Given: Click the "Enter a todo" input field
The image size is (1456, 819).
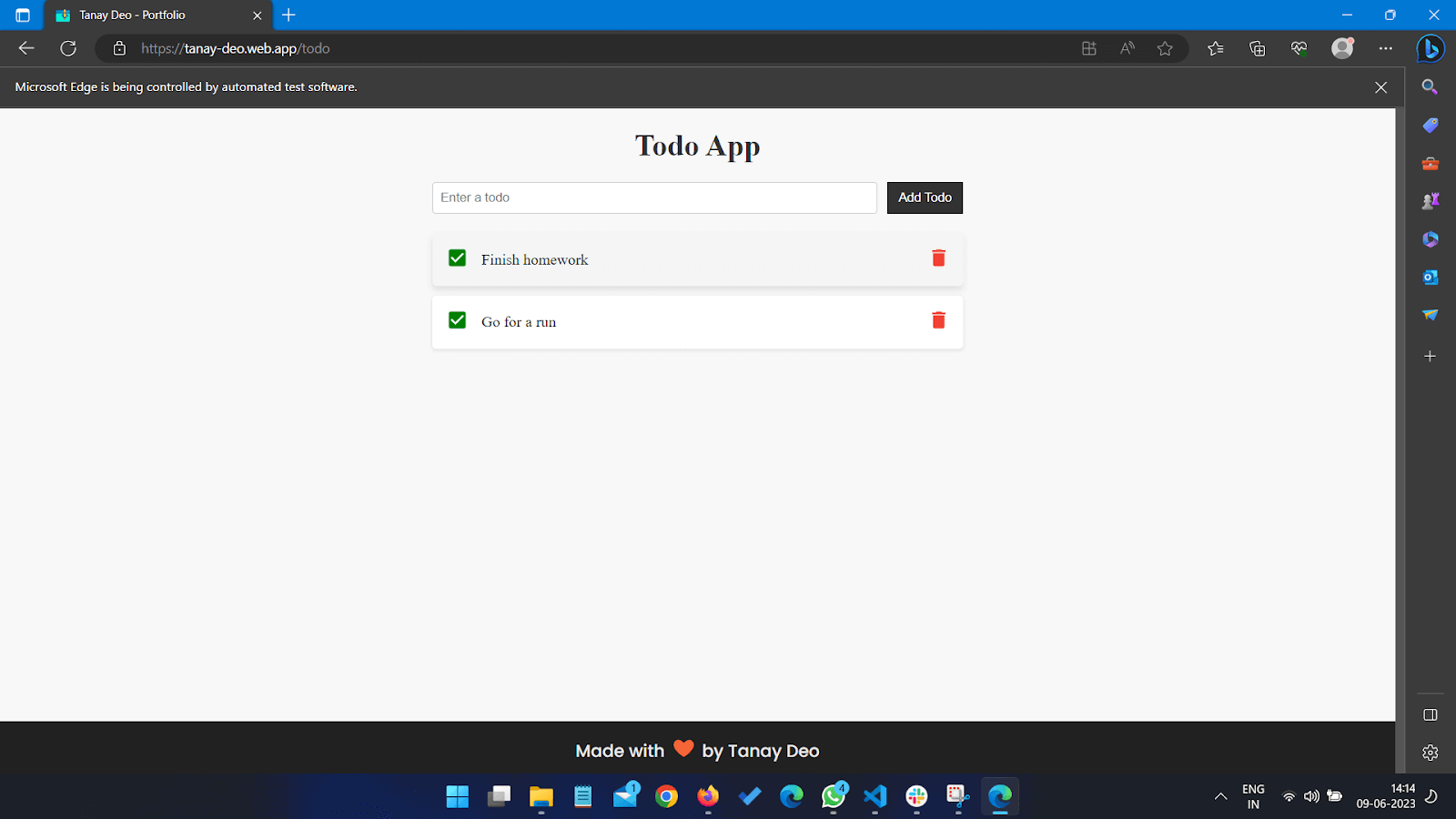Looking at the screenshot, I should 653,197.
